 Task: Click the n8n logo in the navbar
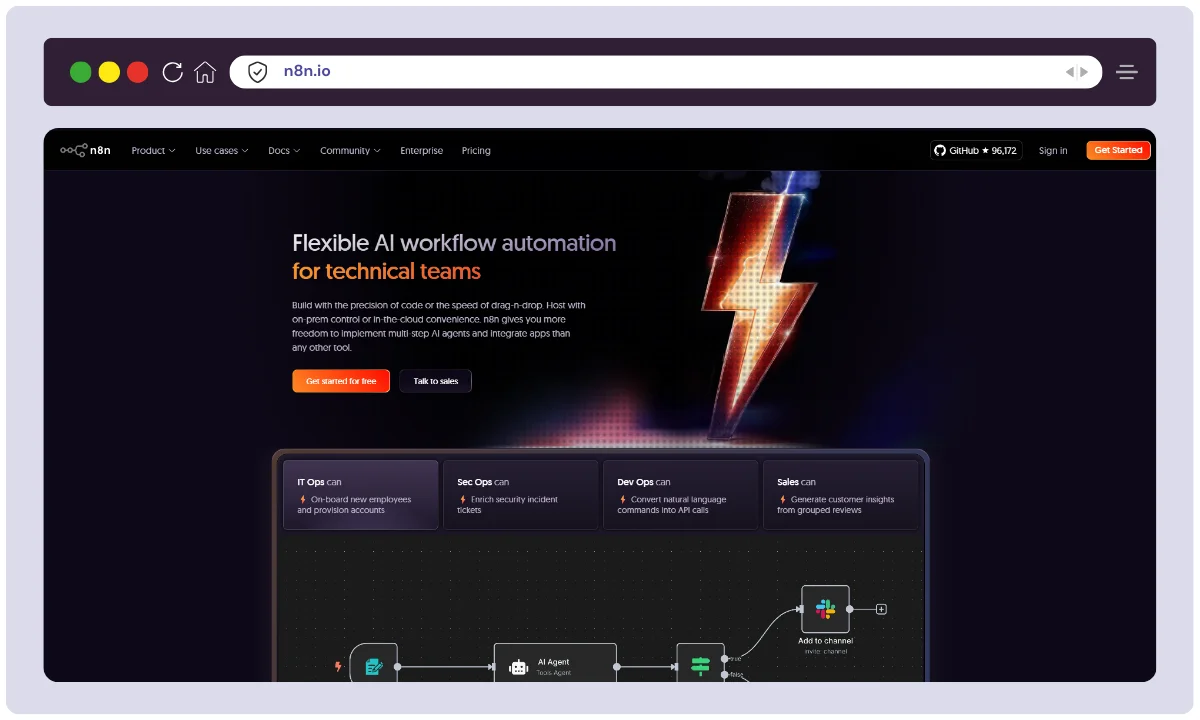coord(86,150)
